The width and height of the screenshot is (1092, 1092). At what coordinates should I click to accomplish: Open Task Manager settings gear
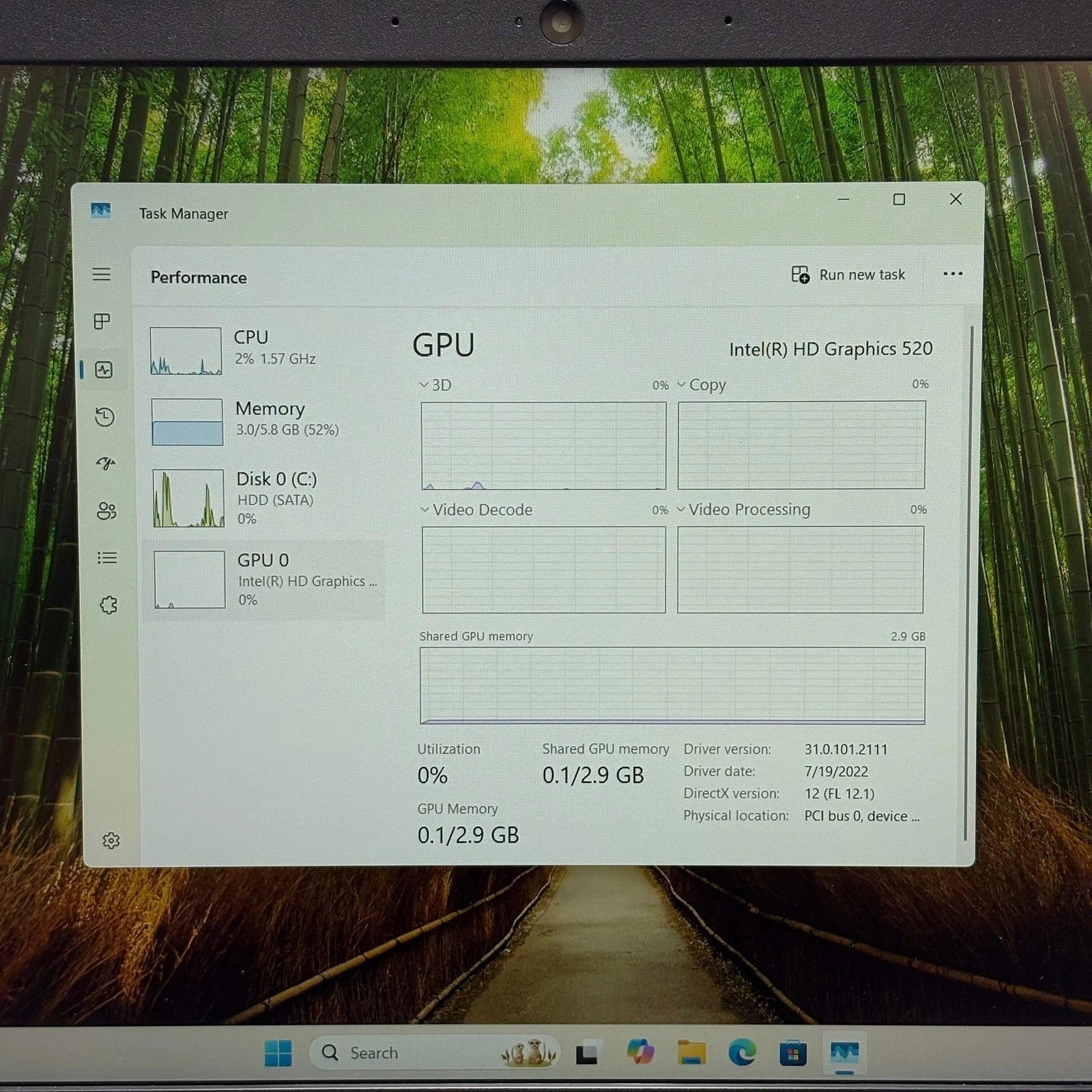[111, 841]
